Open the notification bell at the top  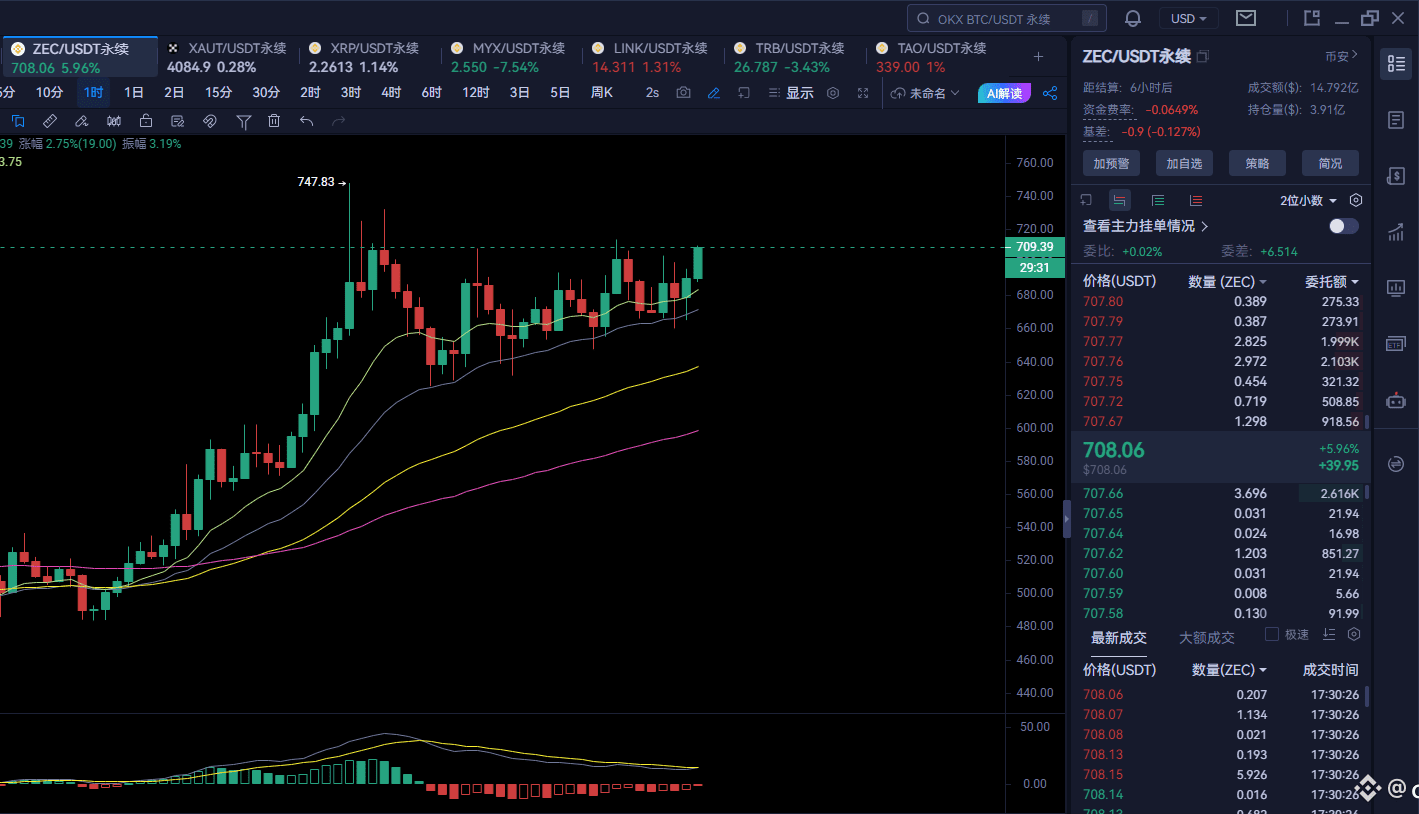(1133, 18)
